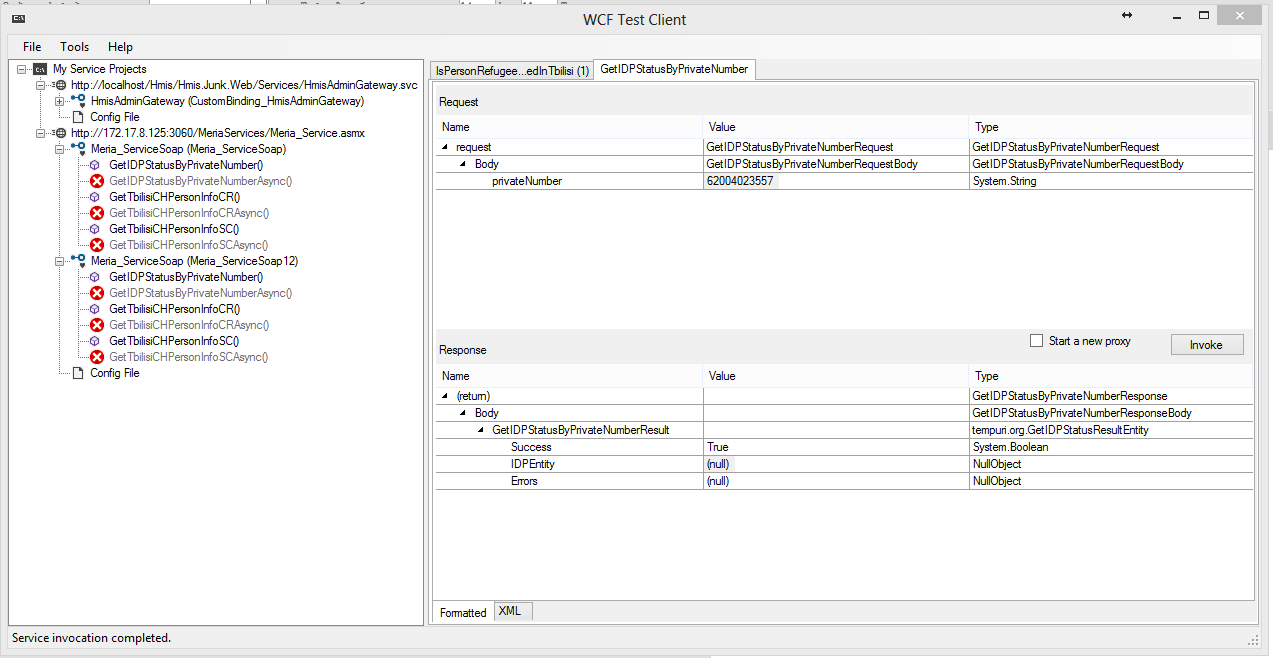Collapse the (return) node in the Response grid

coord(446,396)
